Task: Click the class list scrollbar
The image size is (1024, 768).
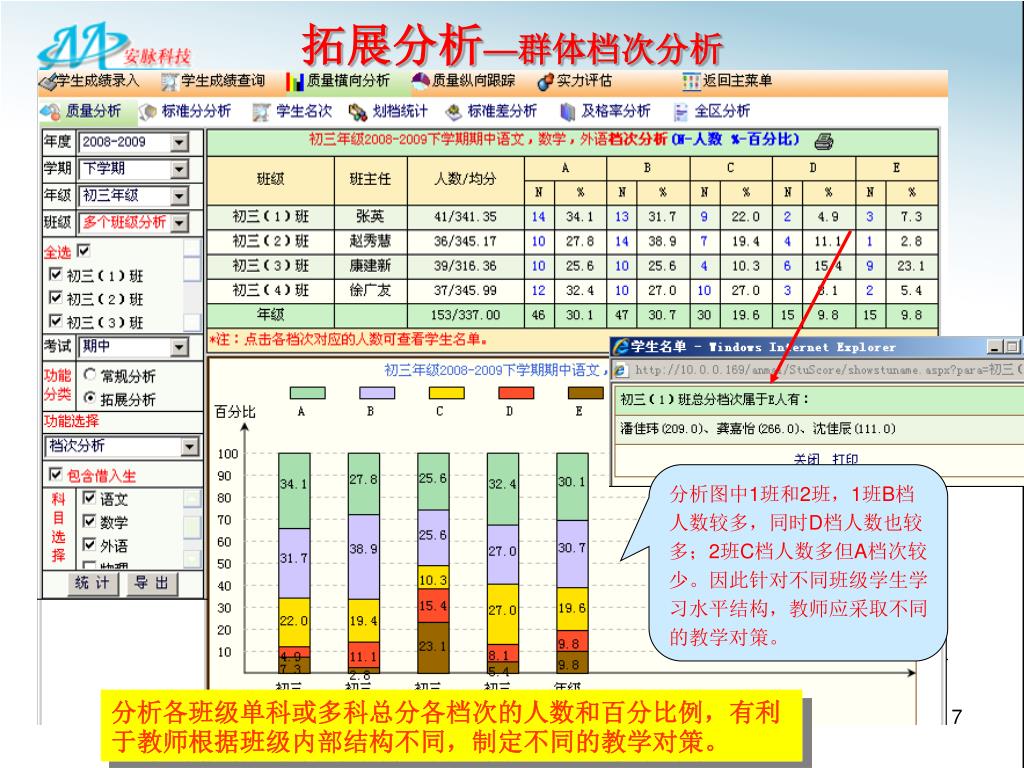Action: 192,285
